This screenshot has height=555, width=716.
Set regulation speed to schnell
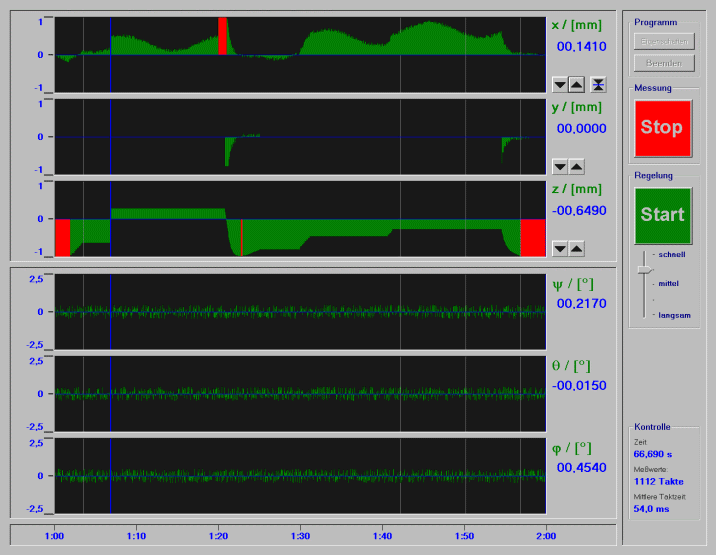(x=671, y=254)
